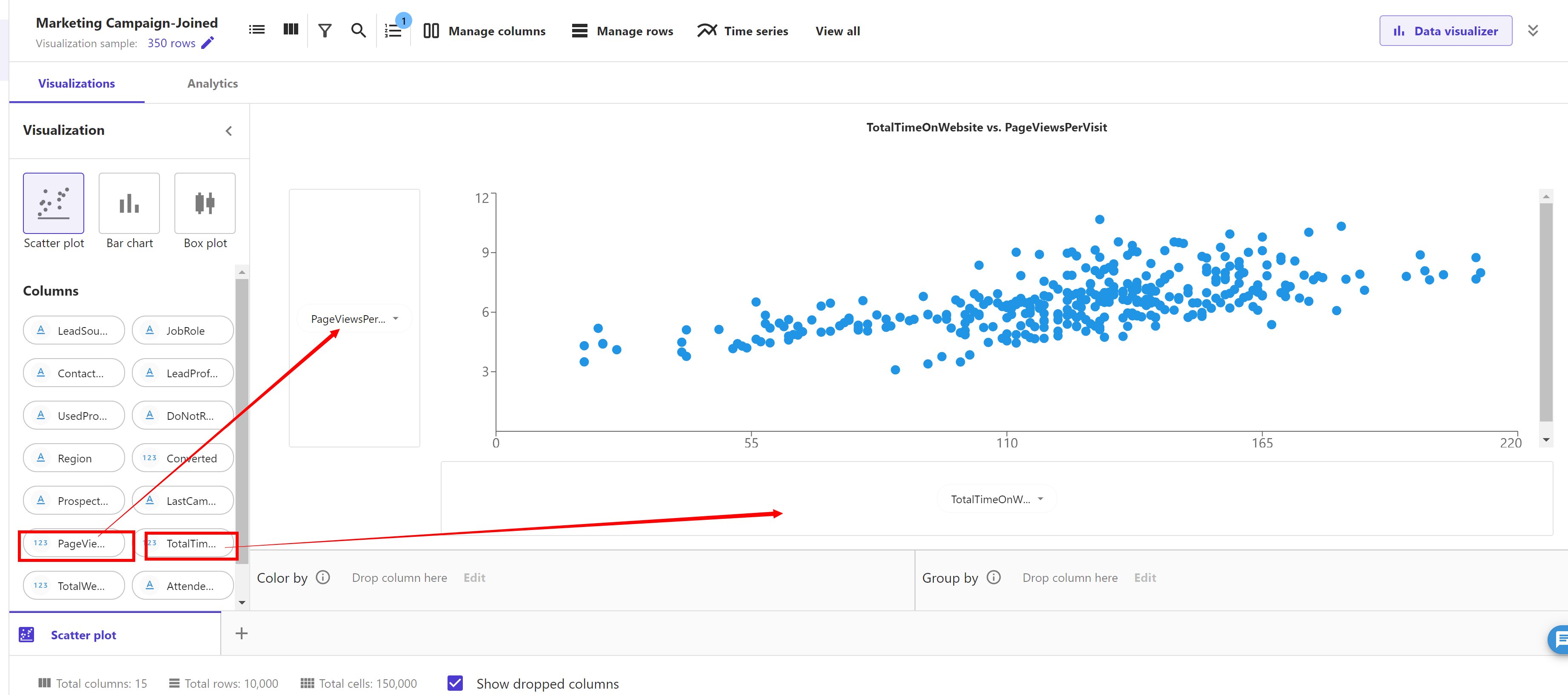Expand the double chevron at top right
Screen dimensions: 1568x695
coord(1533,31)
